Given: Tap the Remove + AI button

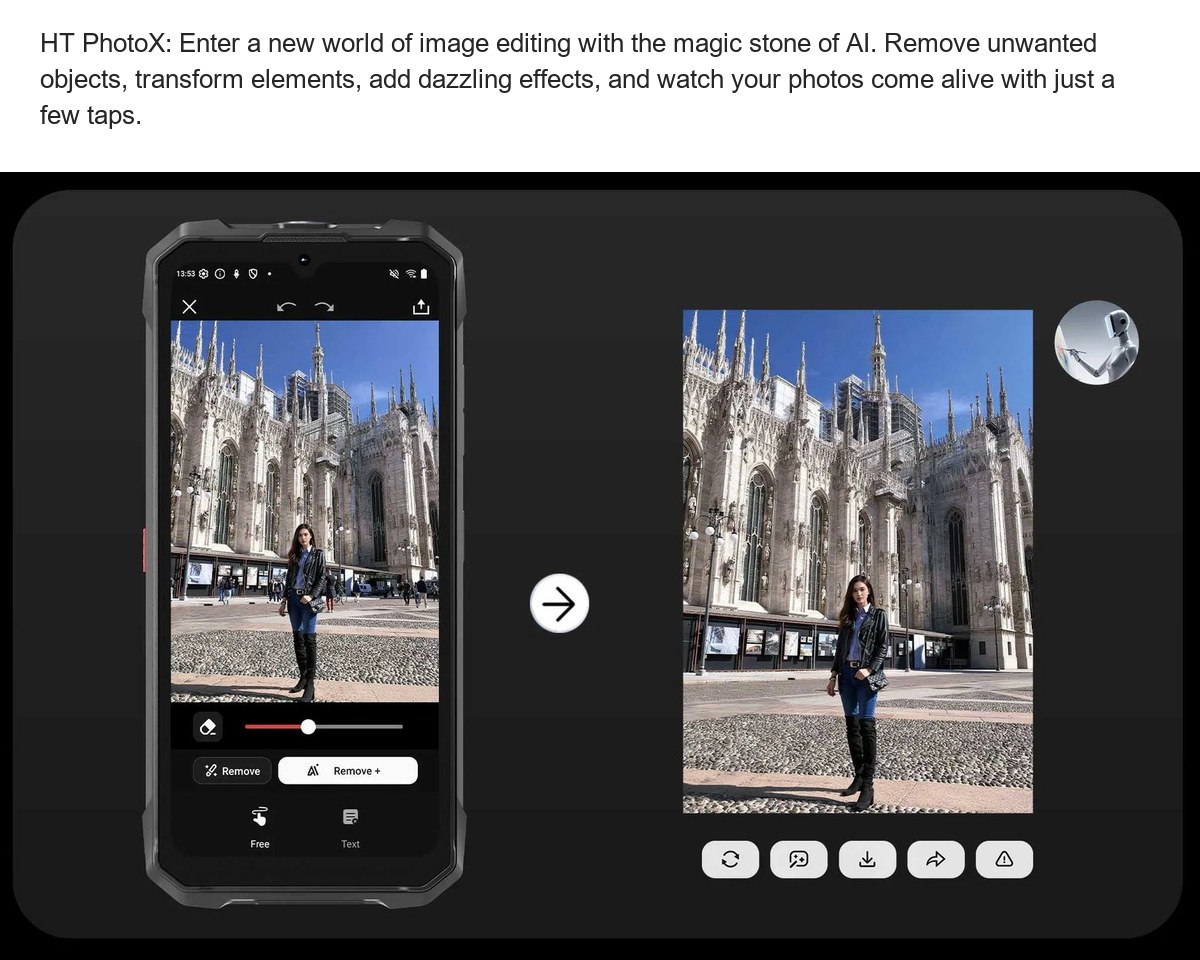Looking at the screenshot, I should pos(347,771).
